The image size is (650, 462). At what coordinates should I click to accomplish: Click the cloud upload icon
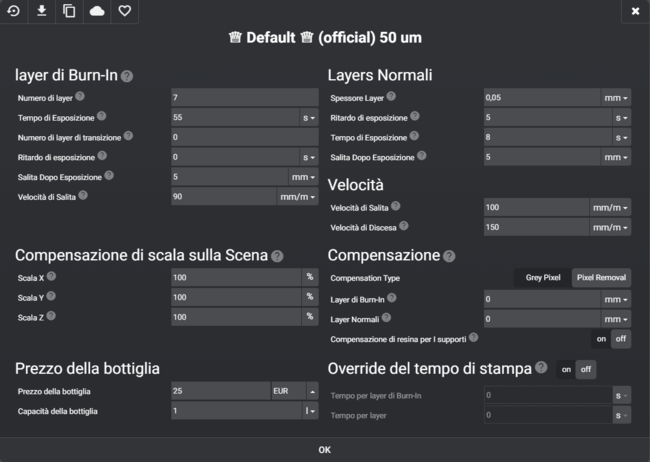pyautogui.click(x=97, y=11)
